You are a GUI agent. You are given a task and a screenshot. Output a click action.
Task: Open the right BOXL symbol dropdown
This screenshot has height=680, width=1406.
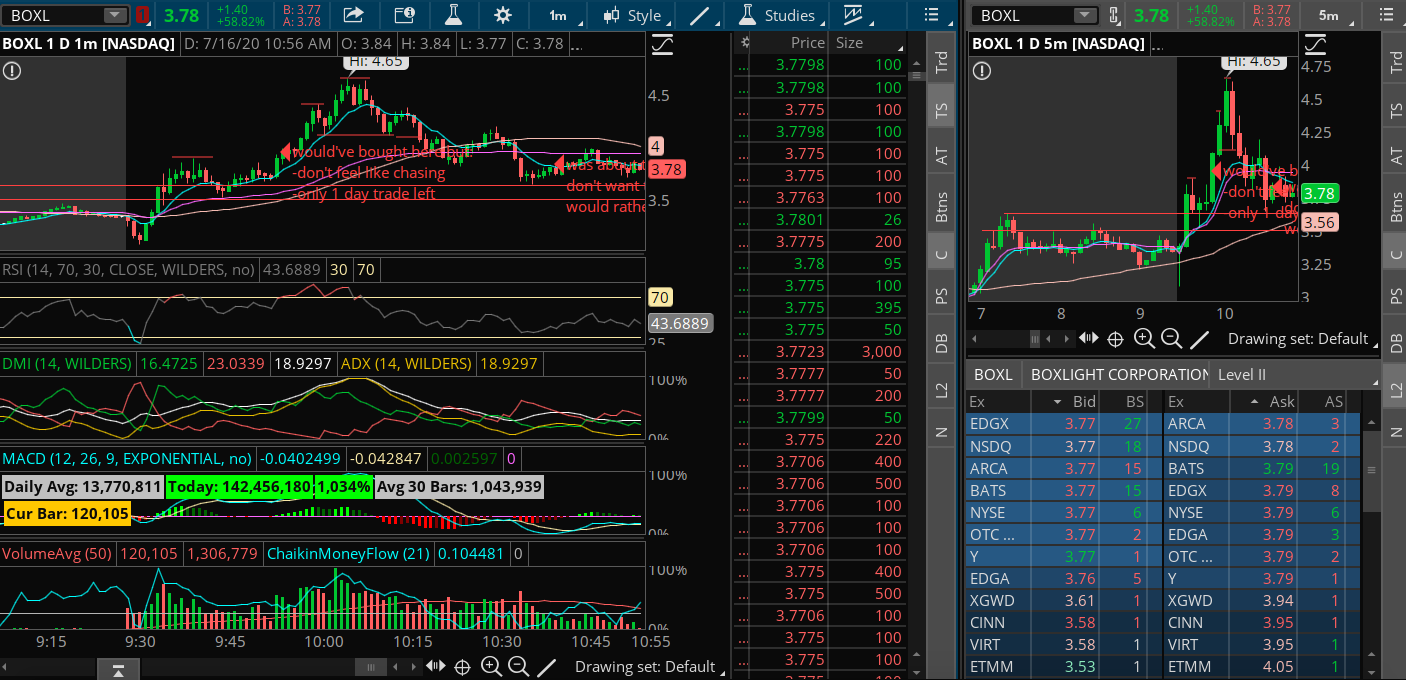(x=1085, y=15)
